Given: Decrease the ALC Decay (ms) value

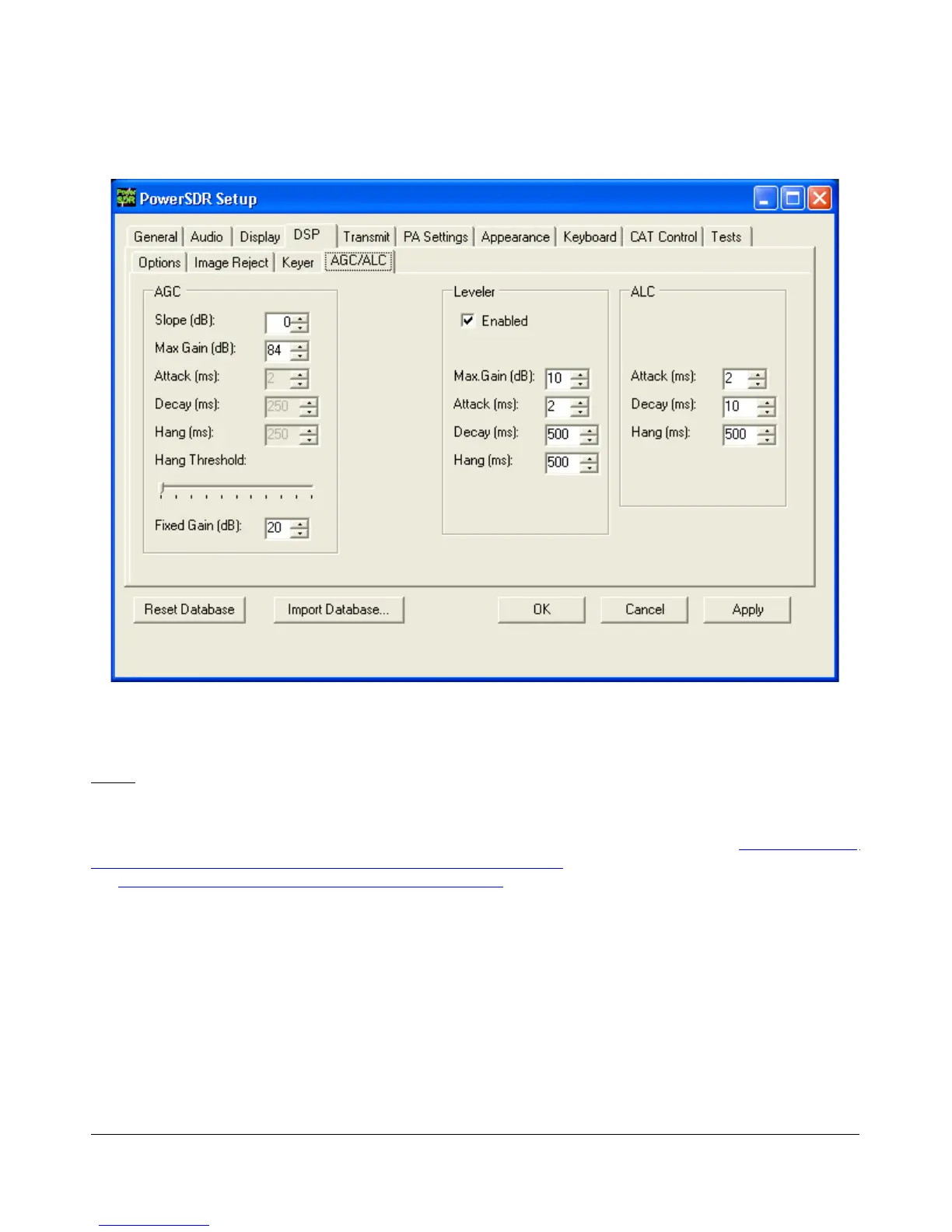Looking at the screenshot, I should (x=768, y=411).
